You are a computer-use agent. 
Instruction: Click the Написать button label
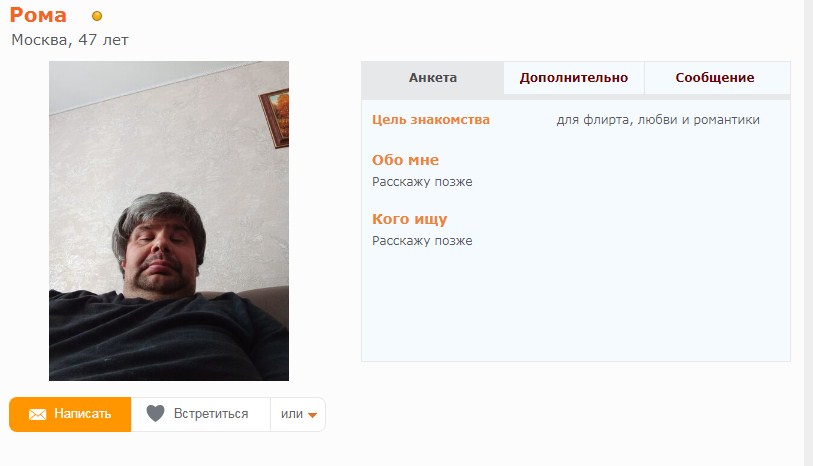click(82, 414)
